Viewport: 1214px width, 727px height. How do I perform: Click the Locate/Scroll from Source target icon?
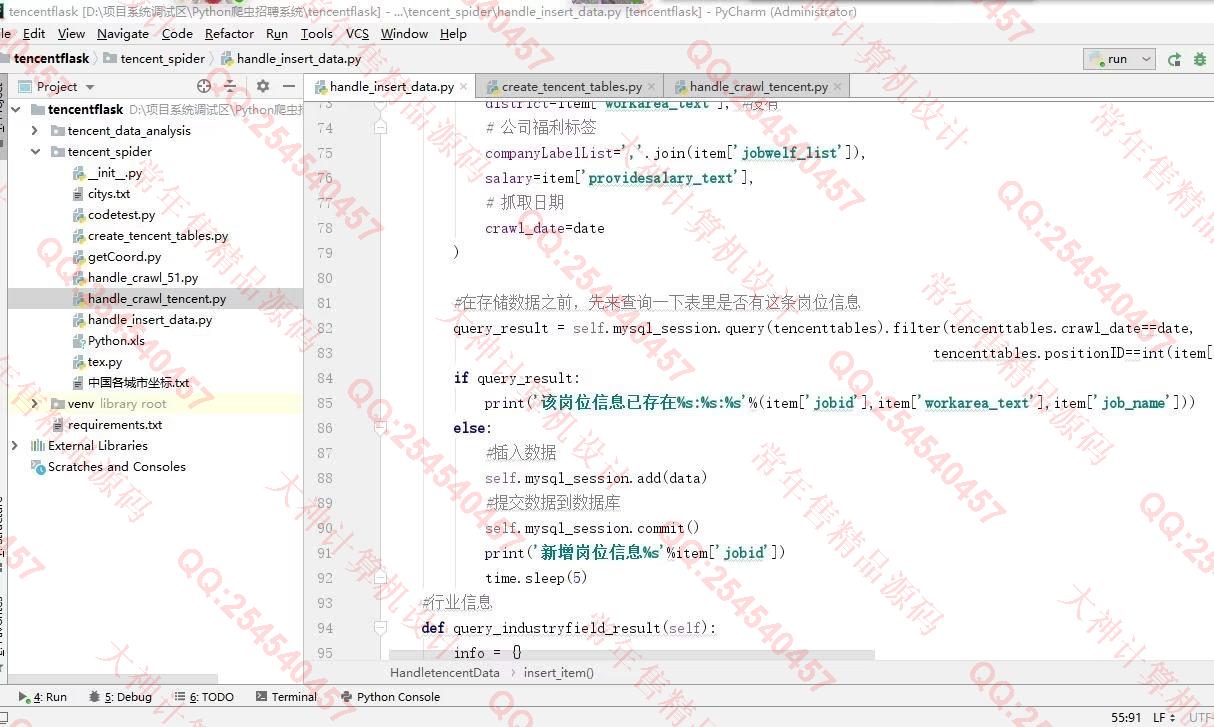pos(204,86)
